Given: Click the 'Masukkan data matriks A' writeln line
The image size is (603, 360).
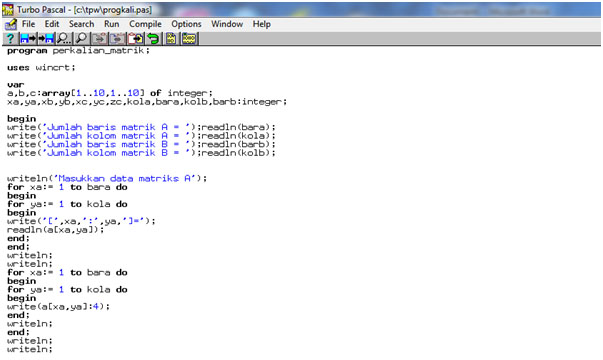Looking at the screenshot, I should (x=107, y=178).
